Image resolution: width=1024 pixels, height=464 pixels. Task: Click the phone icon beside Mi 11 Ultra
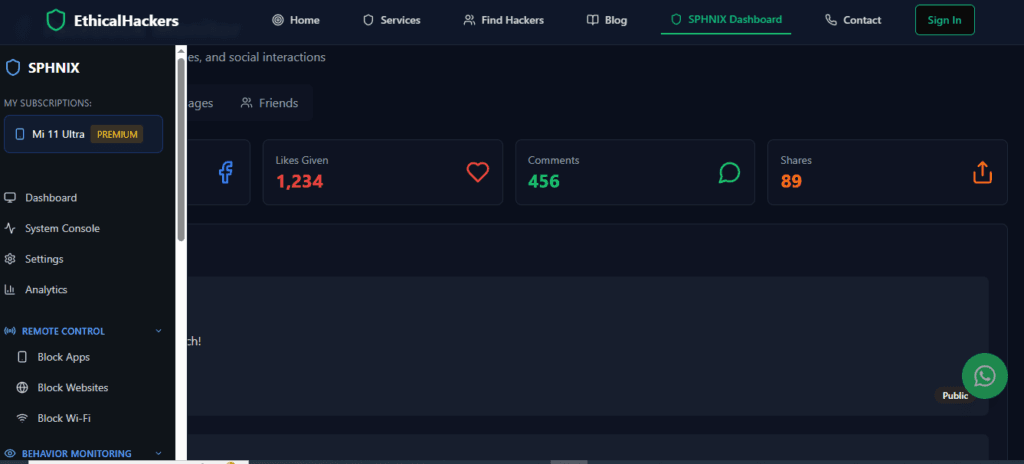pos(20,134)
